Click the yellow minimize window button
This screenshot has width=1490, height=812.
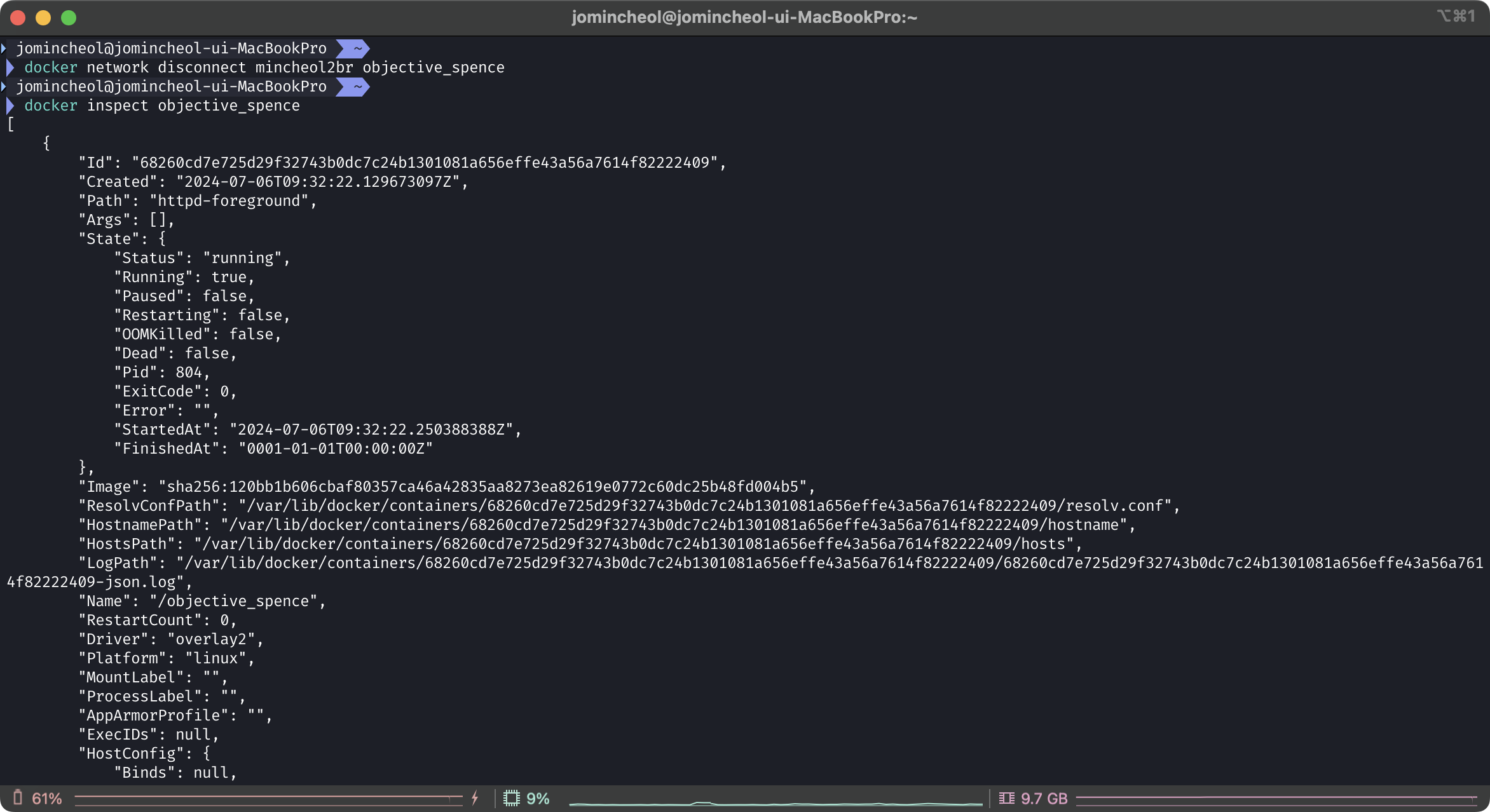(x=43, y=18)
